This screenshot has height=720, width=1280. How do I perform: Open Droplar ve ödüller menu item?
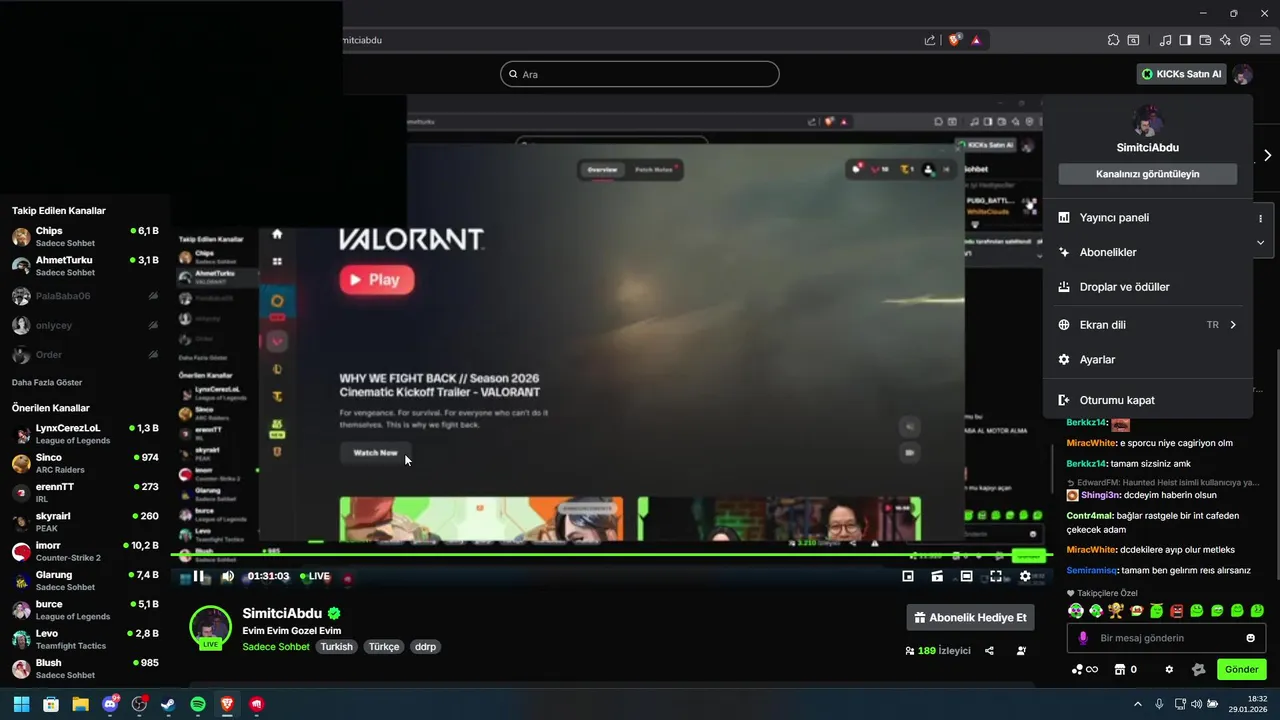[1147, 287]
